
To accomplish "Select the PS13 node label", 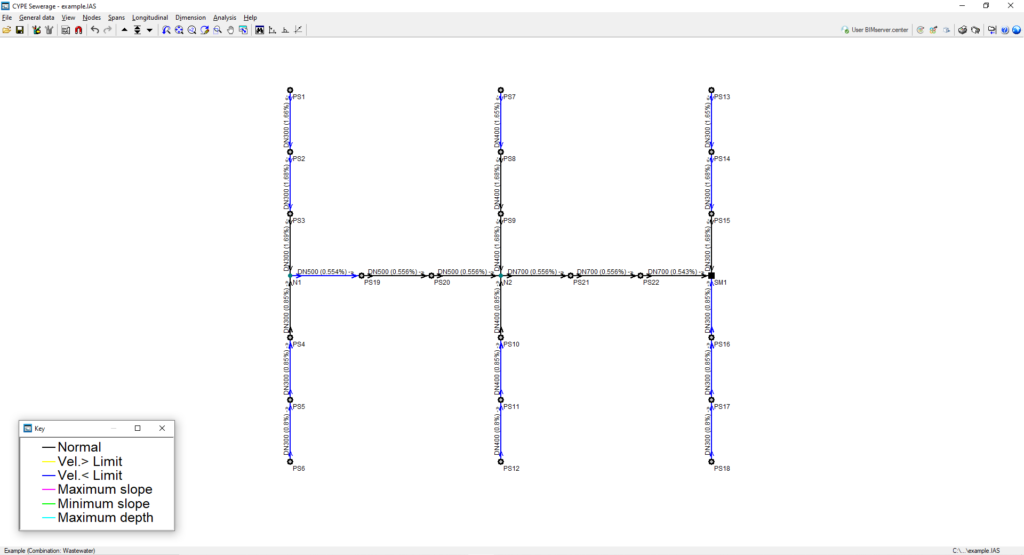I will 722,97.
